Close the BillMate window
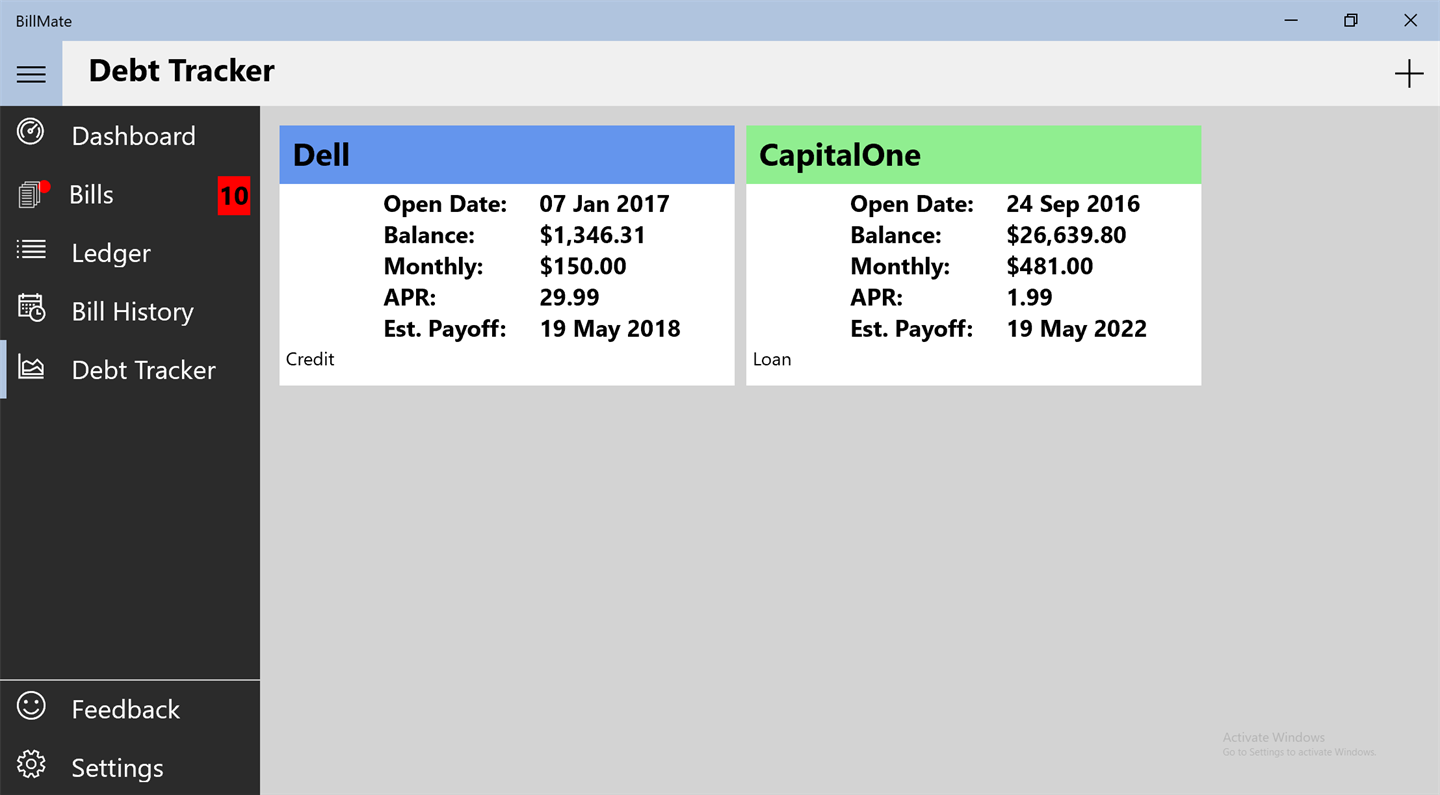Screen dimensions: 1440x795 tap(1410, 20)
